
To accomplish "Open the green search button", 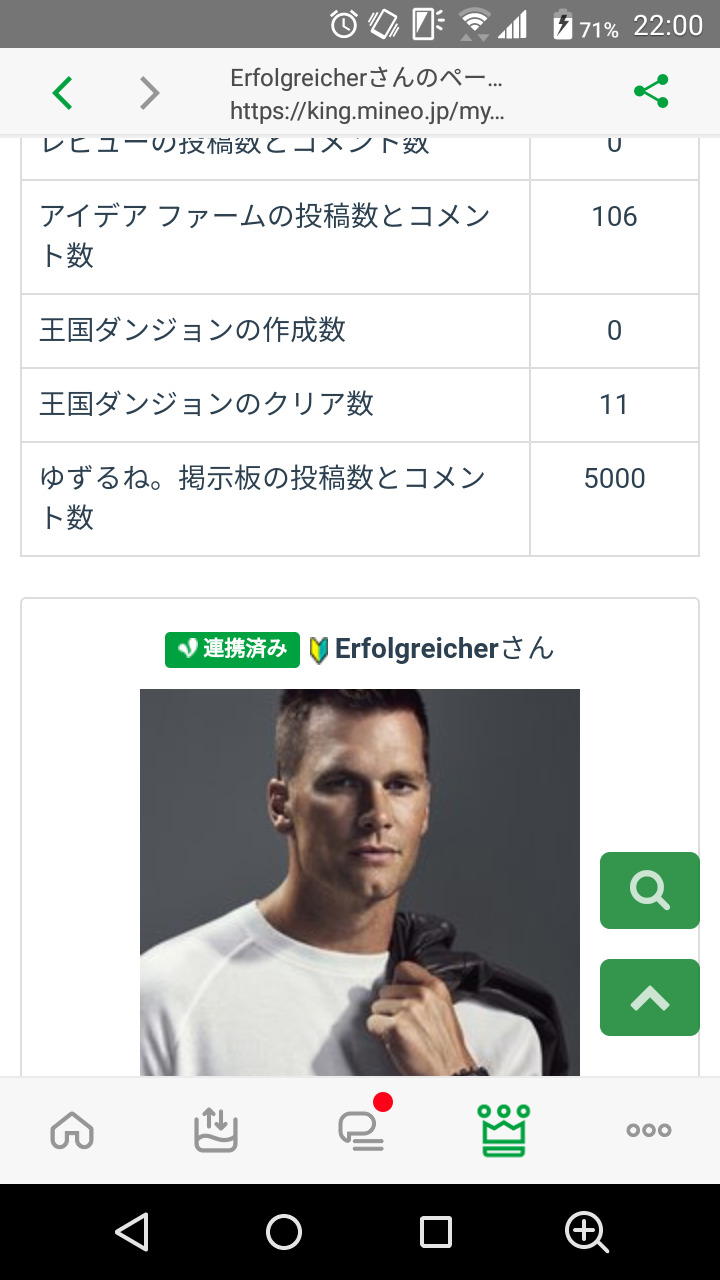I will pos(649,890).
